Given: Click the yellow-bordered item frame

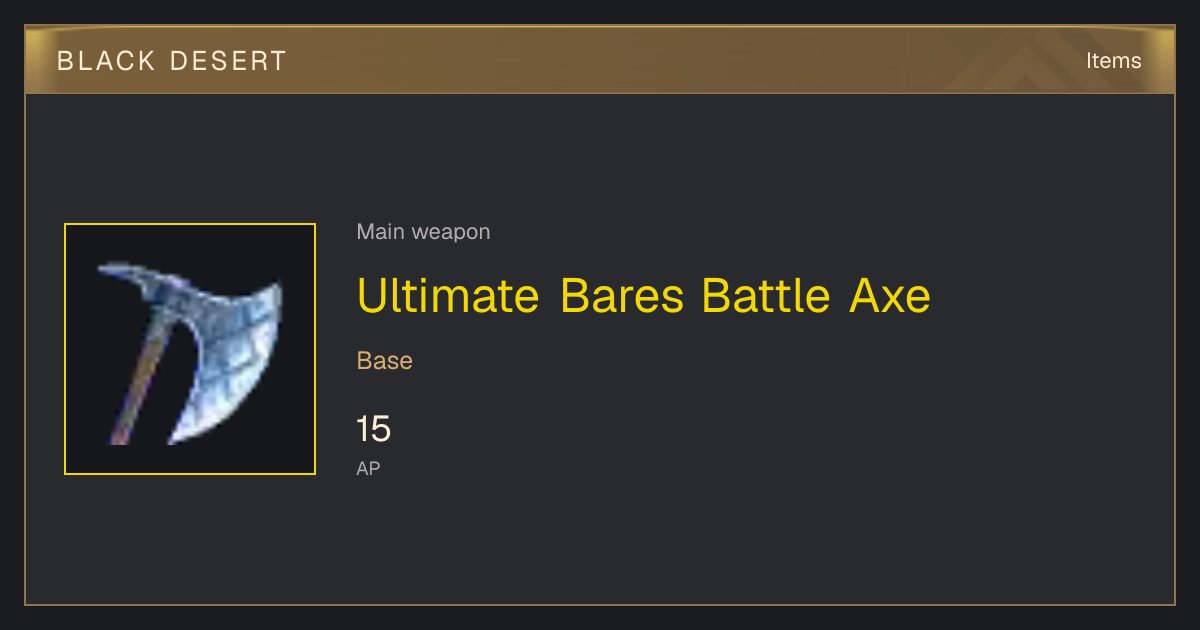Looking at the screenshot, I should pyautogui.click(x=190, y=349).
